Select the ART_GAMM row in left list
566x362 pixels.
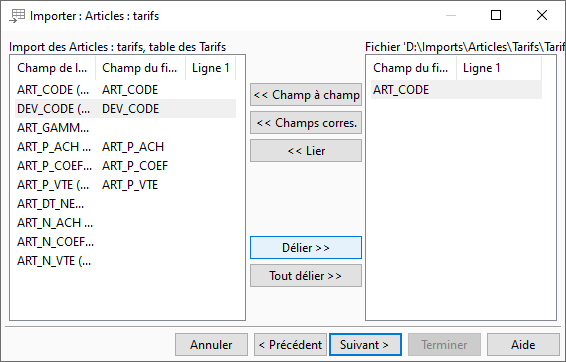click(x=126, y=128)
